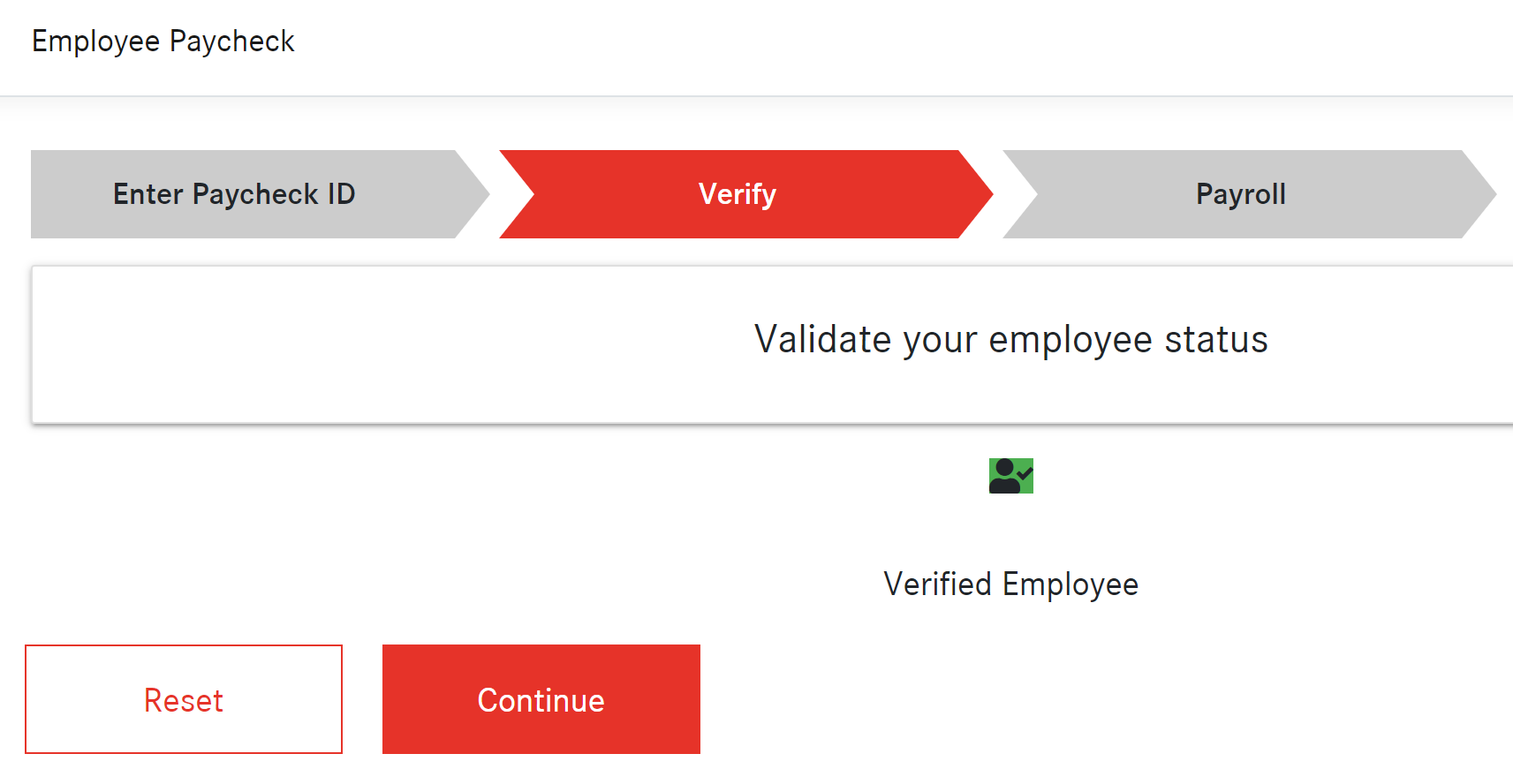Click the Employee Paycheck page title
This screenshot has height=784, width=1513.
click(x=163, y=41)
